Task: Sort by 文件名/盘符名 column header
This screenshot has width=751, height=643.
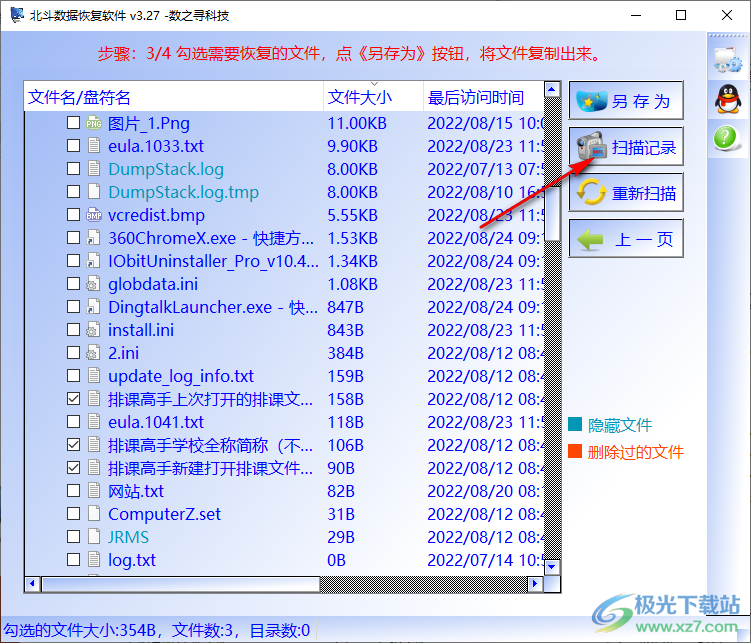Action: [x=174, y=97]
